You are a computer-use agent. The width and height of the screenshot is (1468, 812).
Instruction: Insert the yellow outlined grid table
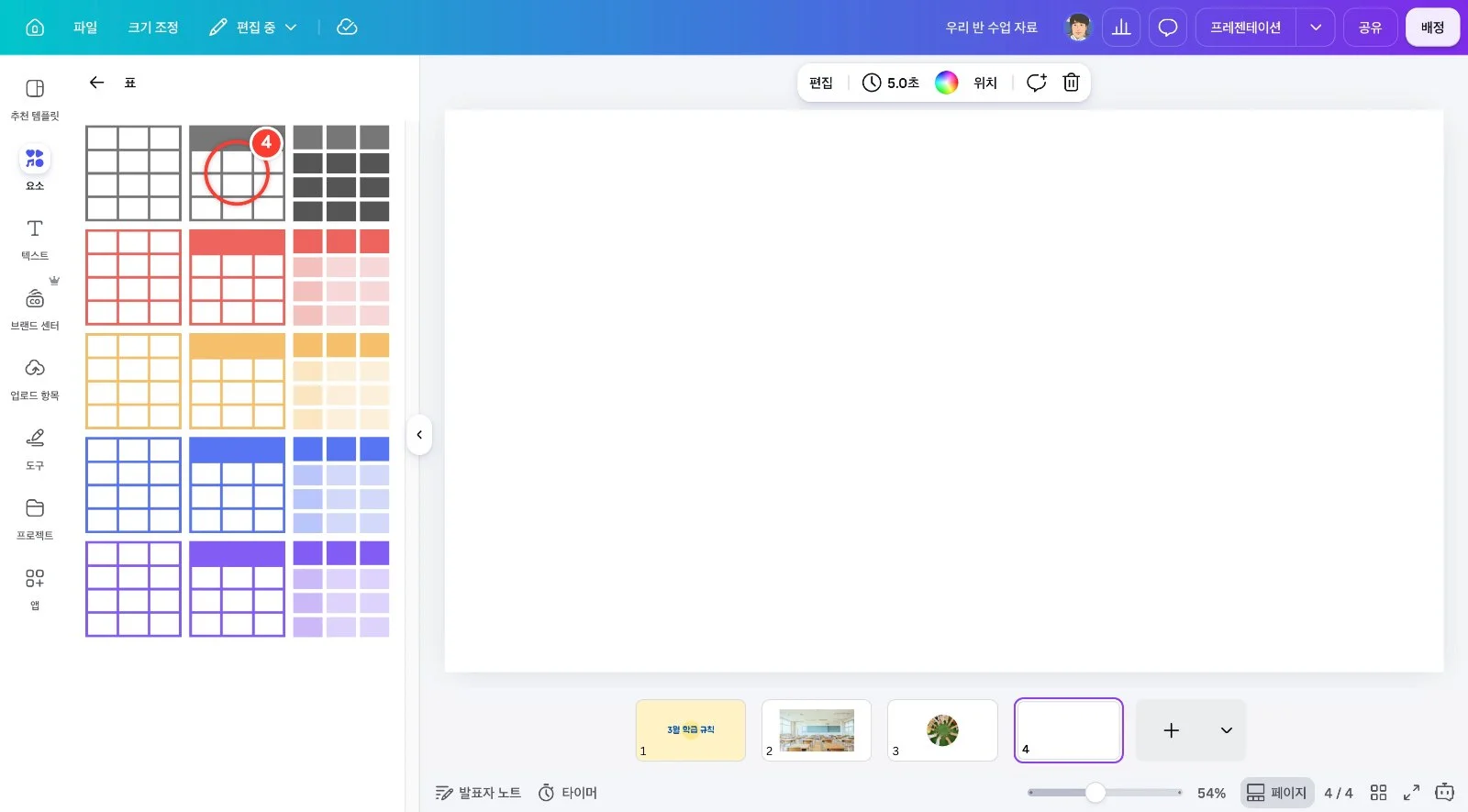(133, 381)
